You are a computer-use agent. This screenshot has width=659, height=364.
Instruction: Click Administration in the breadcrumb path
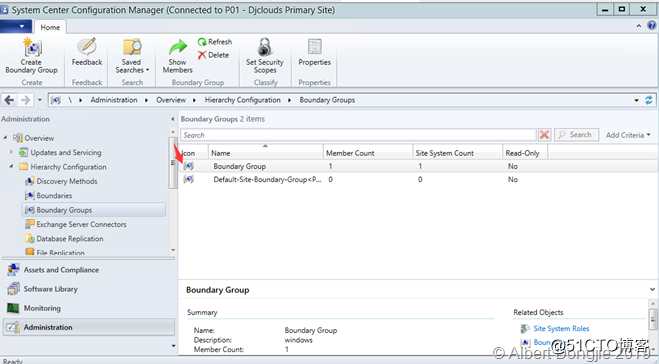(x=114, y=100)
